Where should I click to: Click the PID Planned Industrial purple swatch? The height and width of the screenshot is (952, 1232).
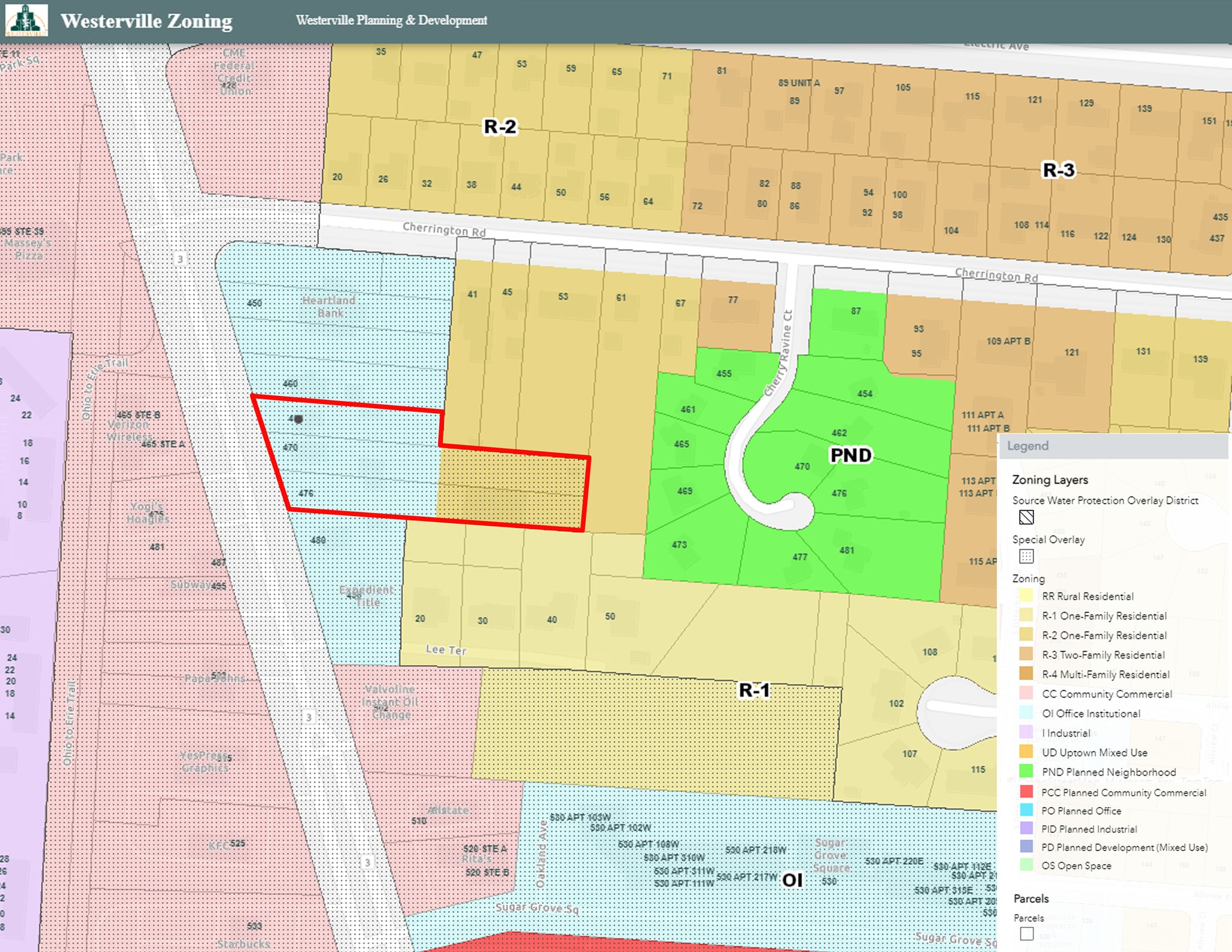[x=1026, y=829]
